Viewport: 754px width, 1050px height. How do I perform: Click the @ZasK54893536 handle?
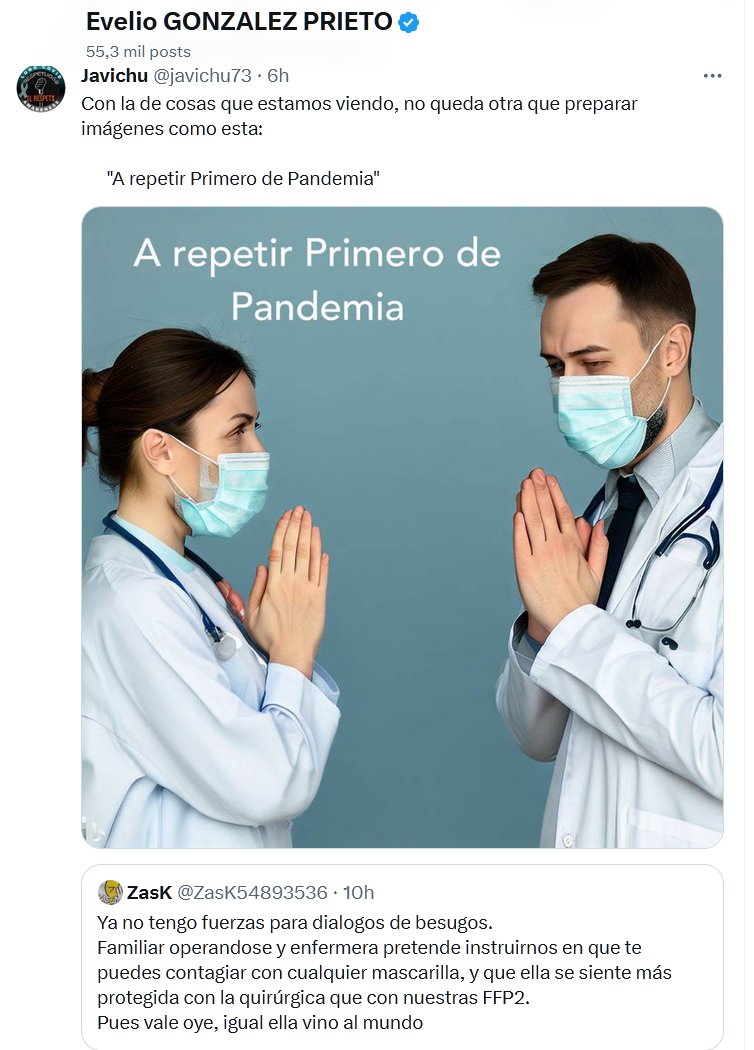pos(252,893)
